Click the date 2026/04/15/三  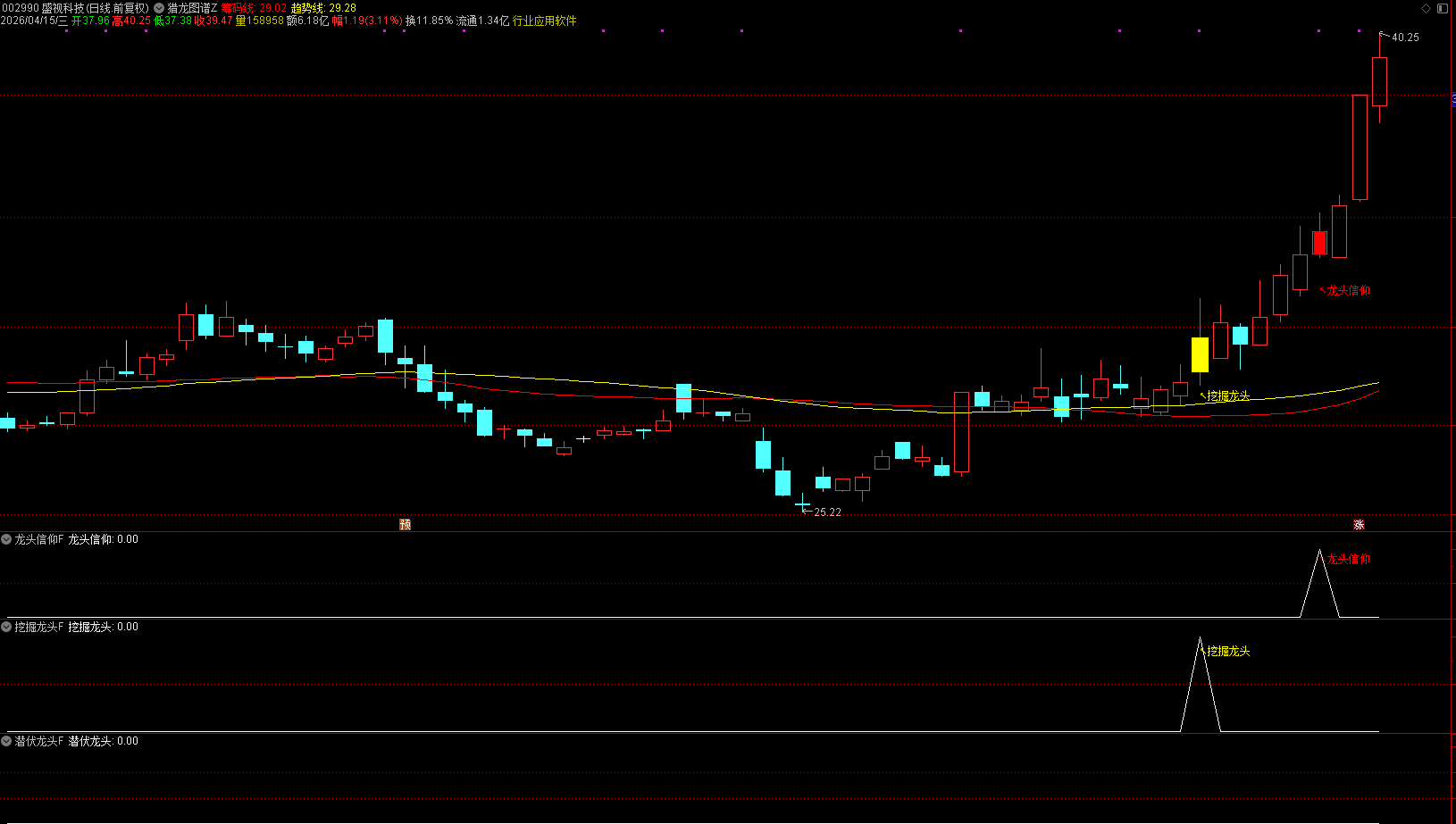pyautogui.click(x=34, y=21)
